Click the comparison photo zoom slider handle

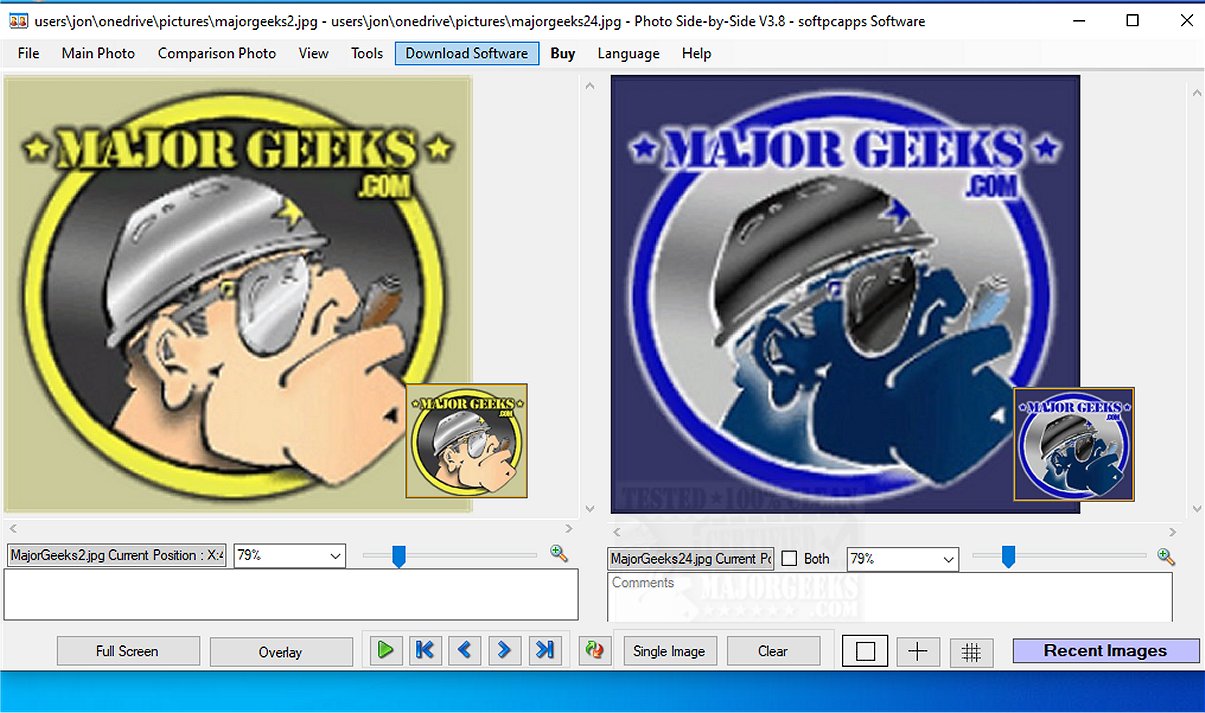[1008, 557]
